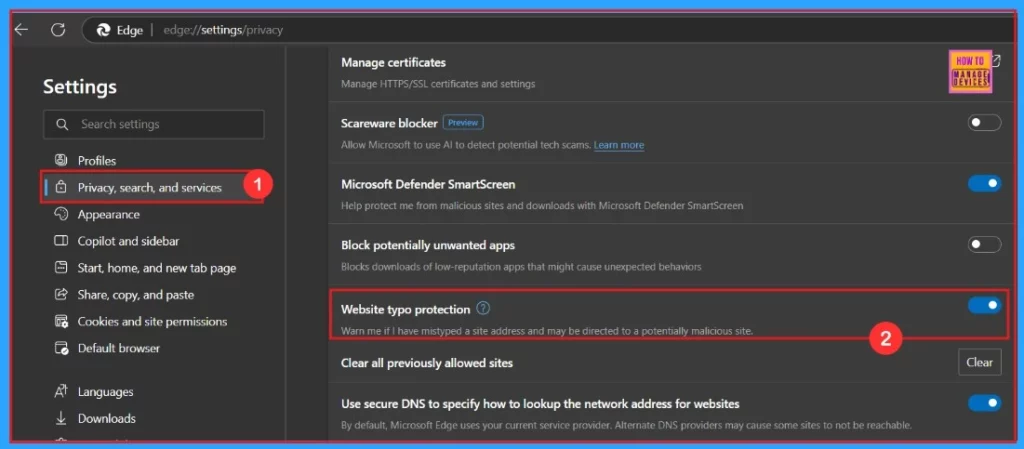Click the Preview badge next to Scareware blocker
Image resolution: width=1024 pixels, height=449 pixels.
463,122
